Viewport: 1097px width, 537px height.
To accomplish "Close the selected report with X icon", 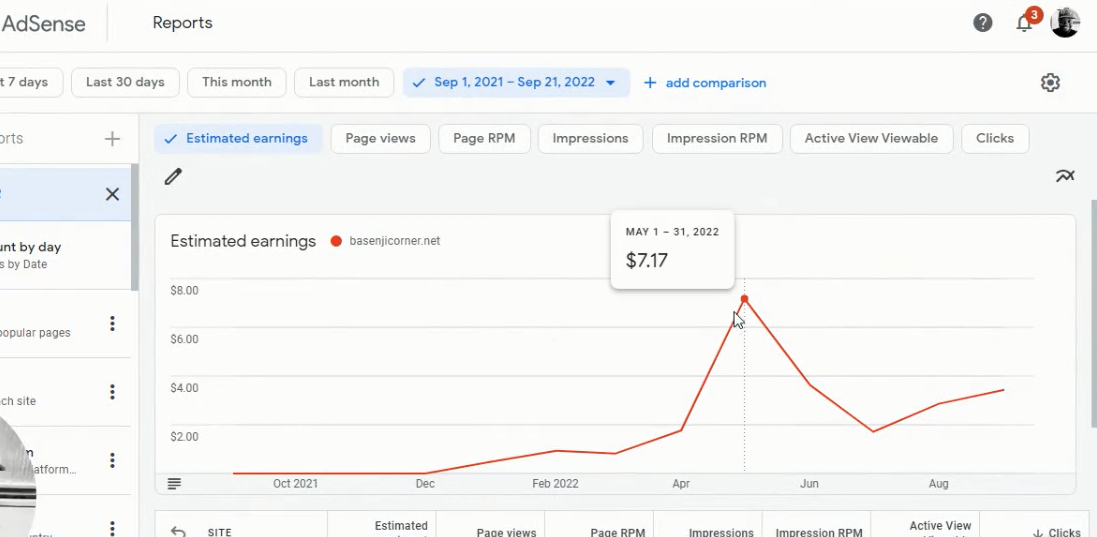I will tap(112, 194).
